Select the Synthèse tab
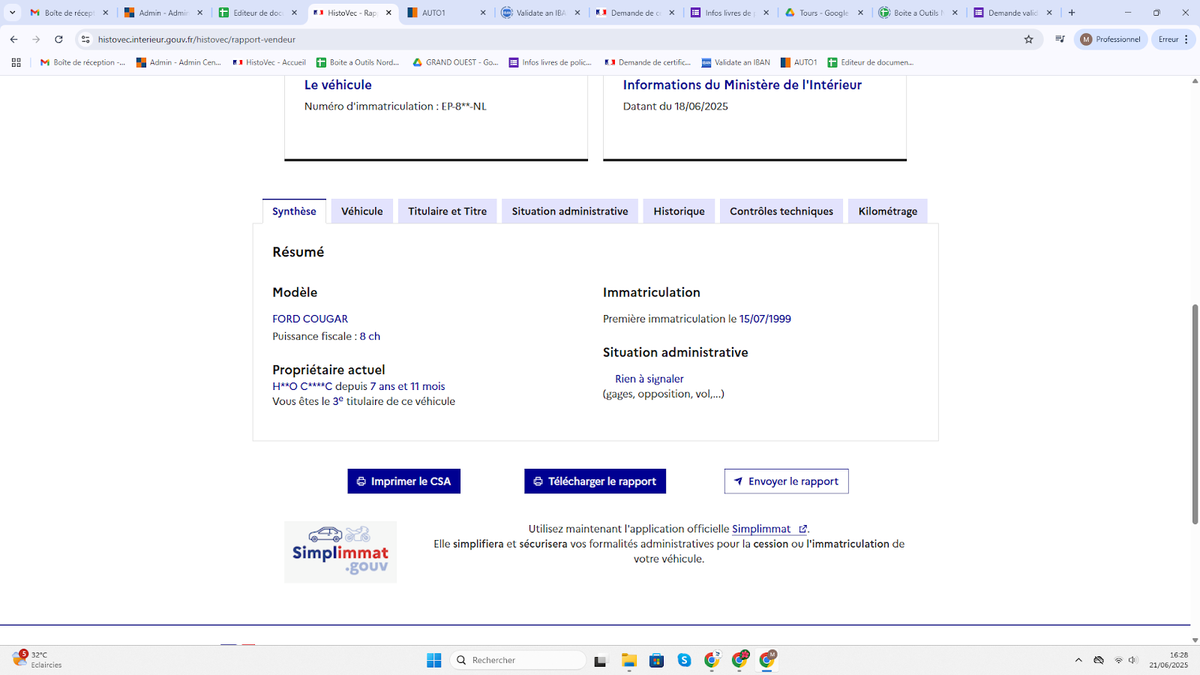 pyautogui.click(x=294, y=211)
